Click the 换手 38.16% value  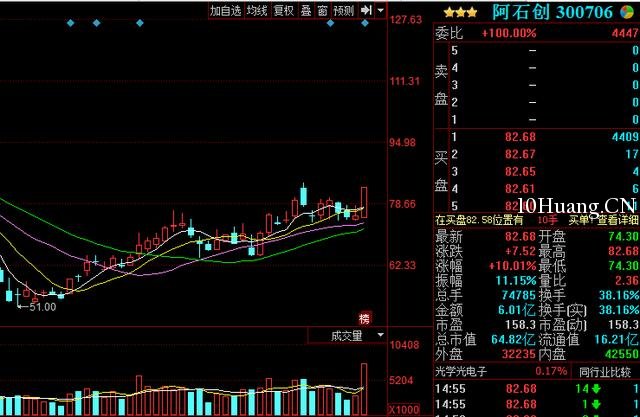pyautogui.click(x=619, y=295)
